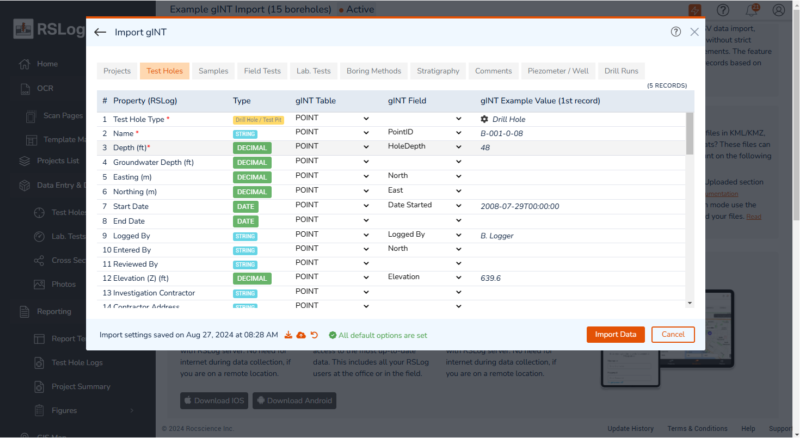
Task: Open the top bar help icon
Action: (x=722, y=10)
